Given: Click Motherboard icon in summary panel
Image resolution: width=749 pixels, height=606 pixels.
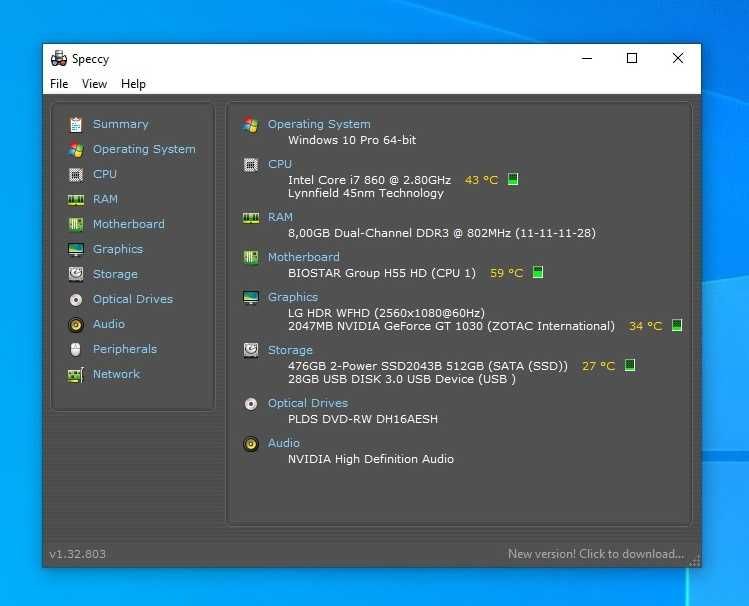Looking at the screenshot, I should 251,257.
